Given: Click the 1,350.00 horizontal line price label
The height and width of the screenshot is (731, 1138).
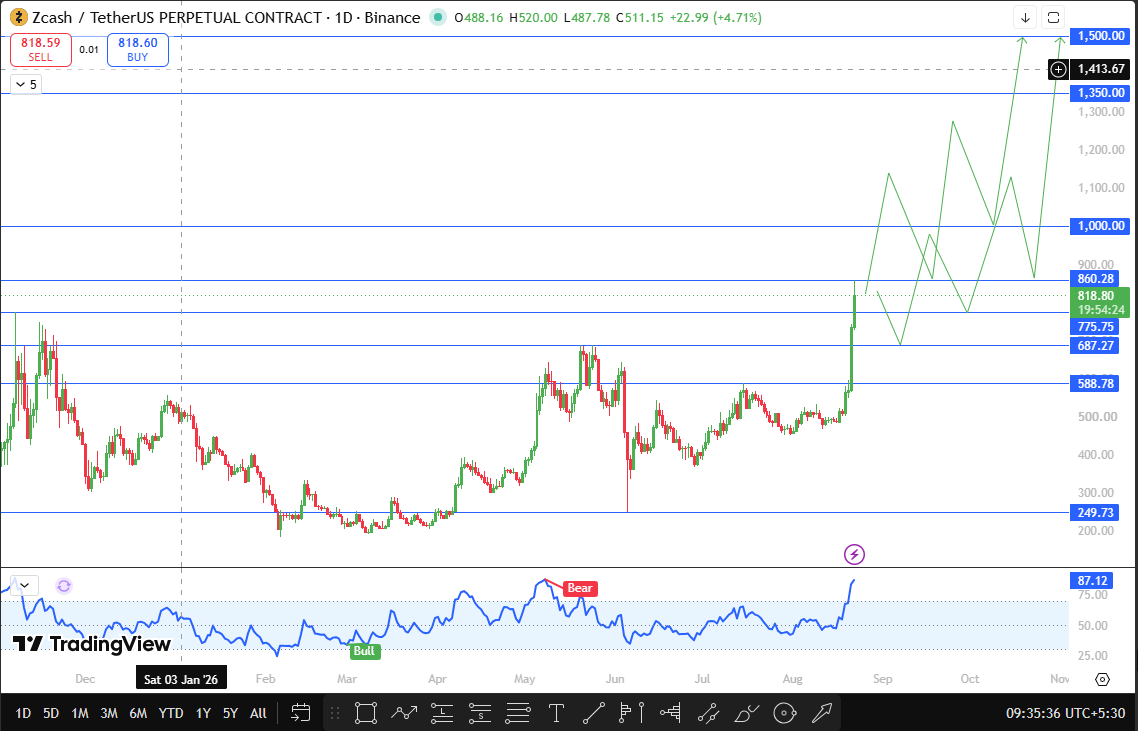Looking at the screenshot, I should click(1101, 93).
